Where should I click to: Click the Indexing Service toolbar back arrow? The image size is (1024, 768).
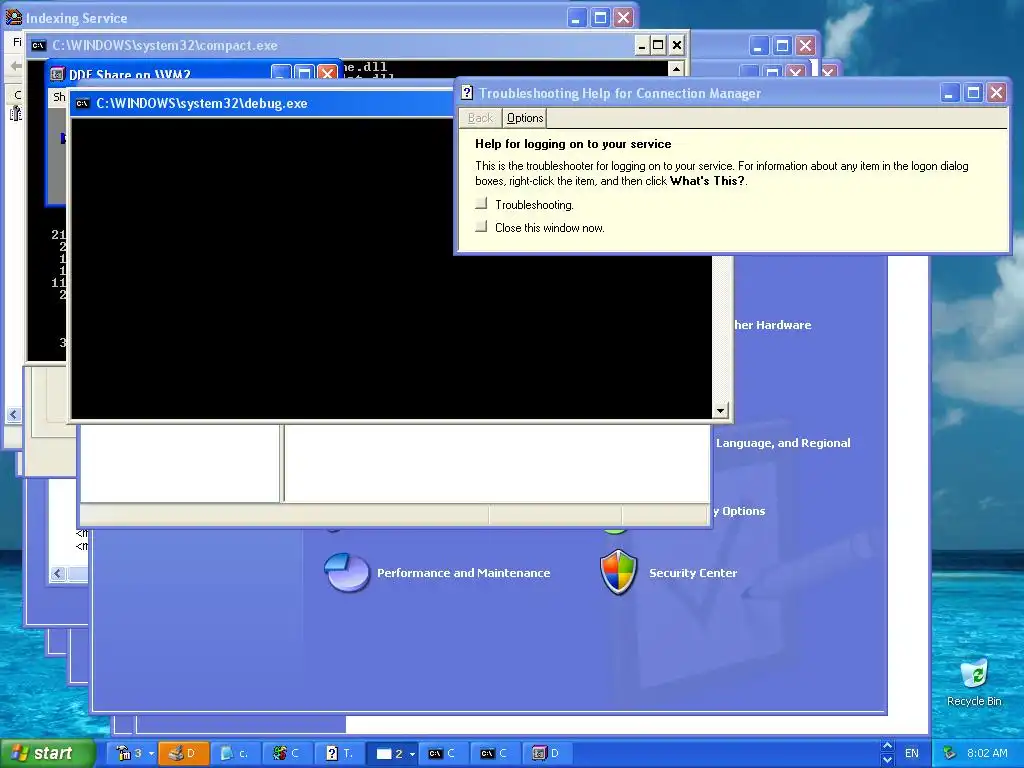tap(15, 65)
